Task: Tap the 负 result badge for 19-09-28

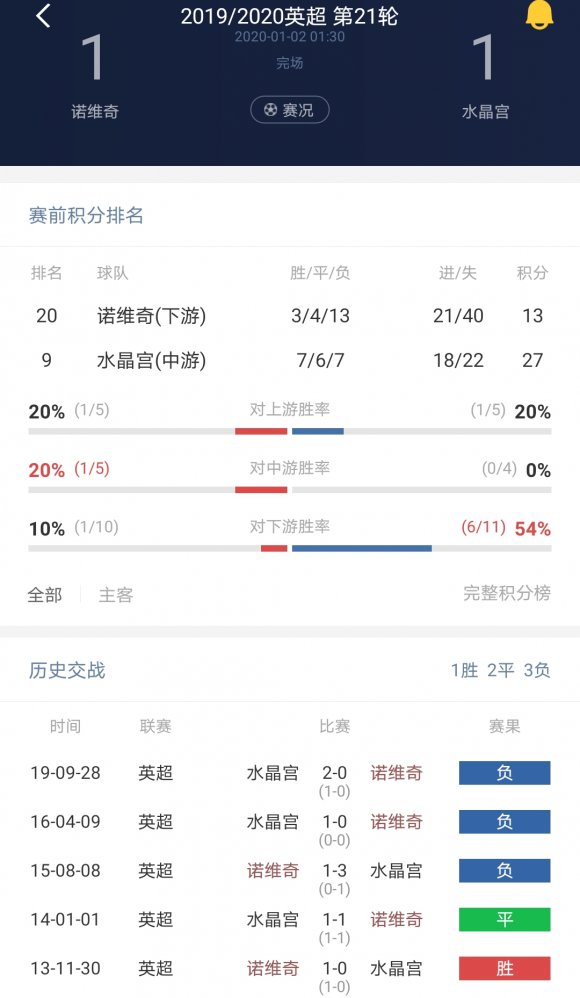Action: point(504,772)
